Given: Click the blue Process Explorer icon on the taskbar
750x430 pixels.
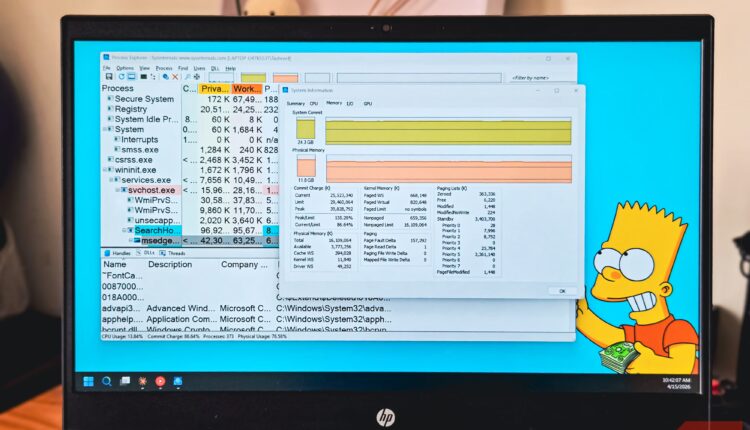Looking at the screenshot, I should click(x=178, y=381).
